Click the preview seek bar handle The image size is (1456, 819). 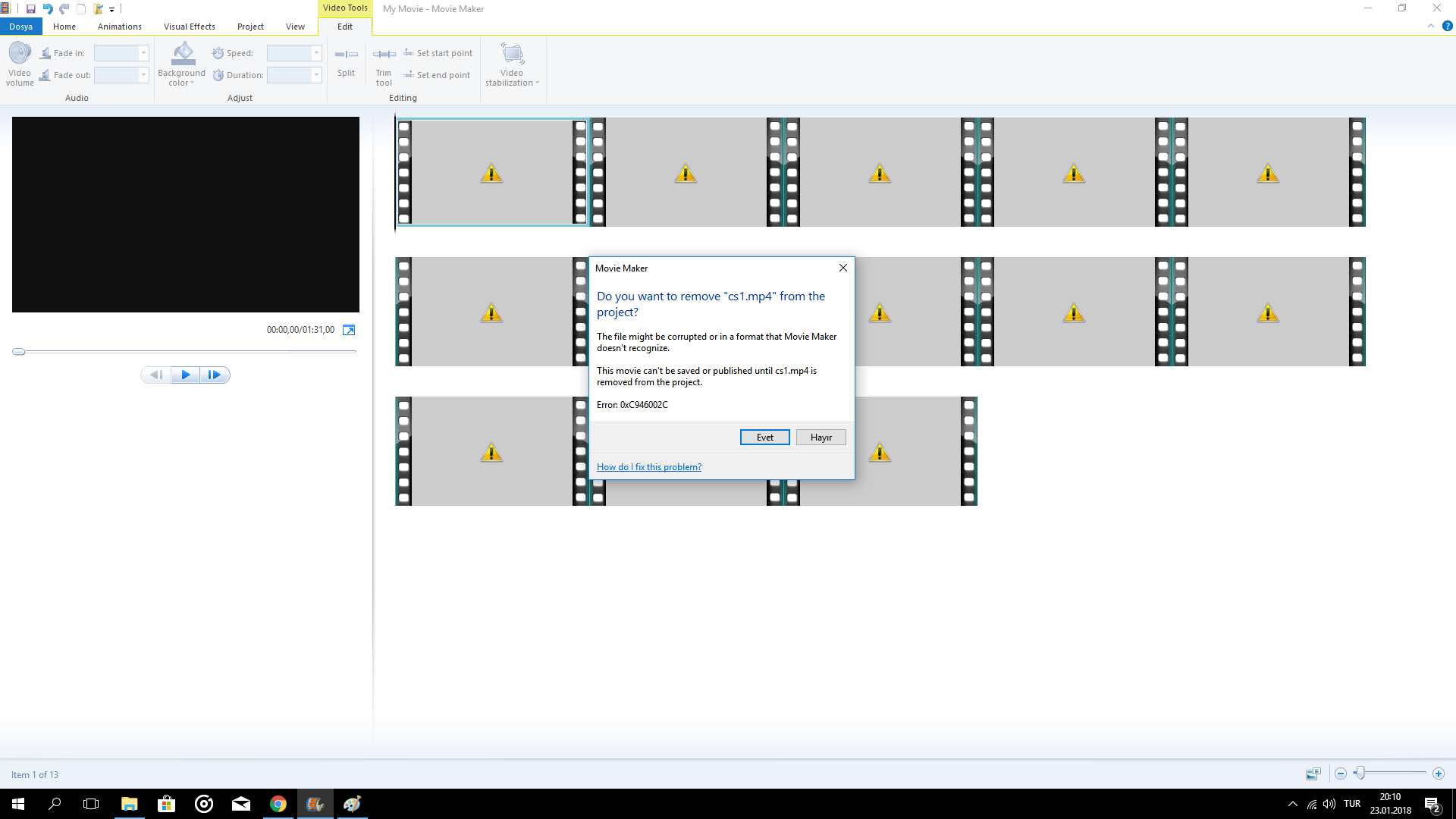(19, 352)
